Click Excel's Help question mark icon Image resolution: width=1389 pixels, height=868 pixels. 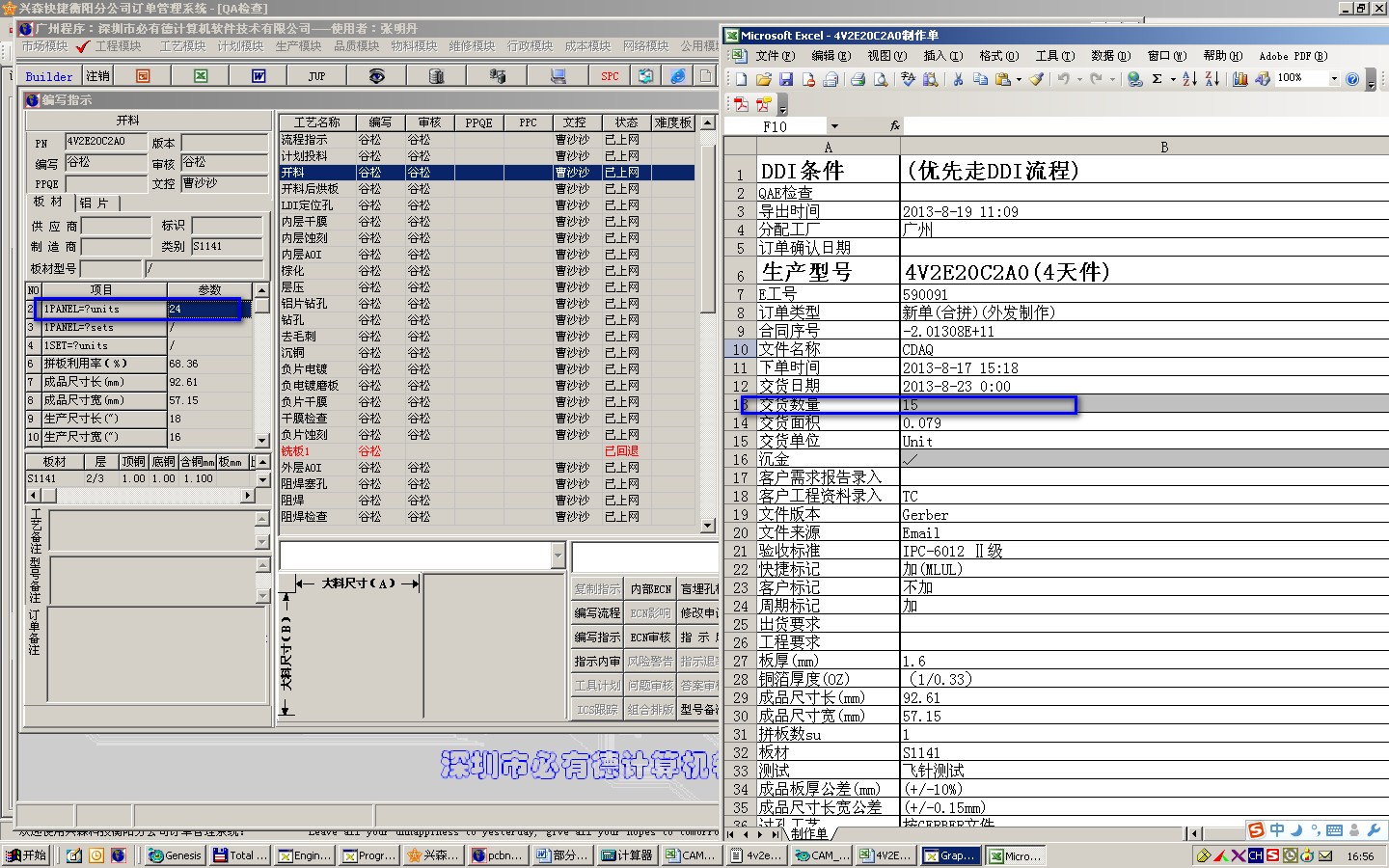click(x=1352, y=79)
